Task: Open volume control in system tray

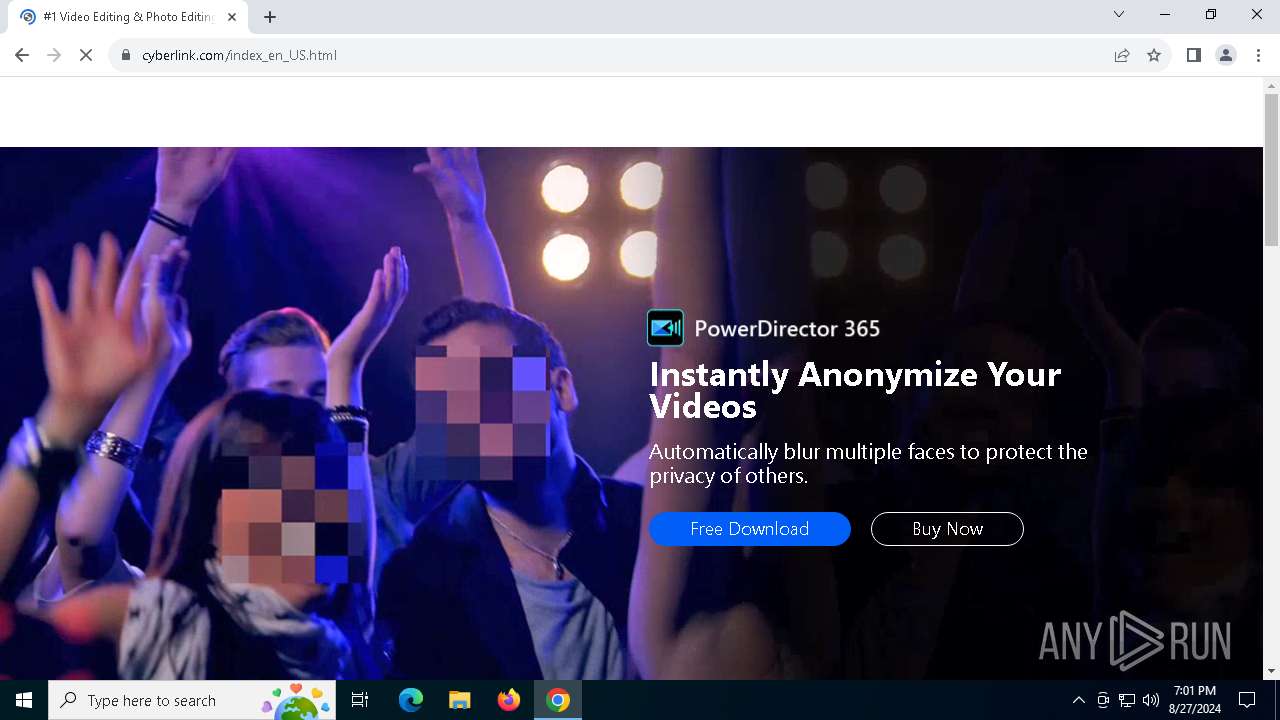Action: [1151, 700]
